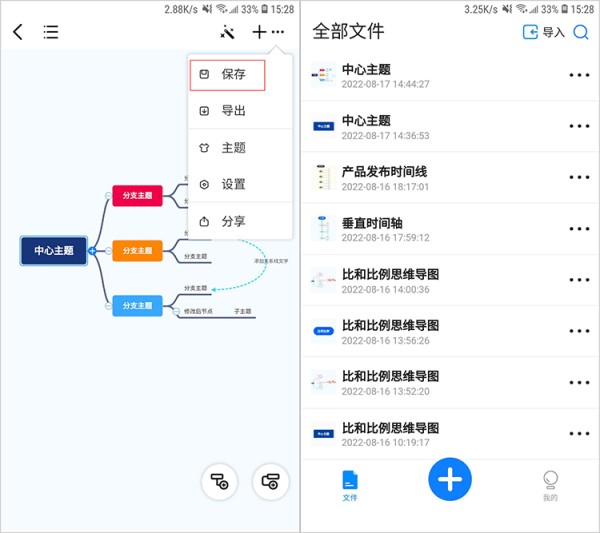Viewport: 600px width, 533px height.
Task: Open options for 中心主题 14:44:27 file
Action: coord(579,75)
